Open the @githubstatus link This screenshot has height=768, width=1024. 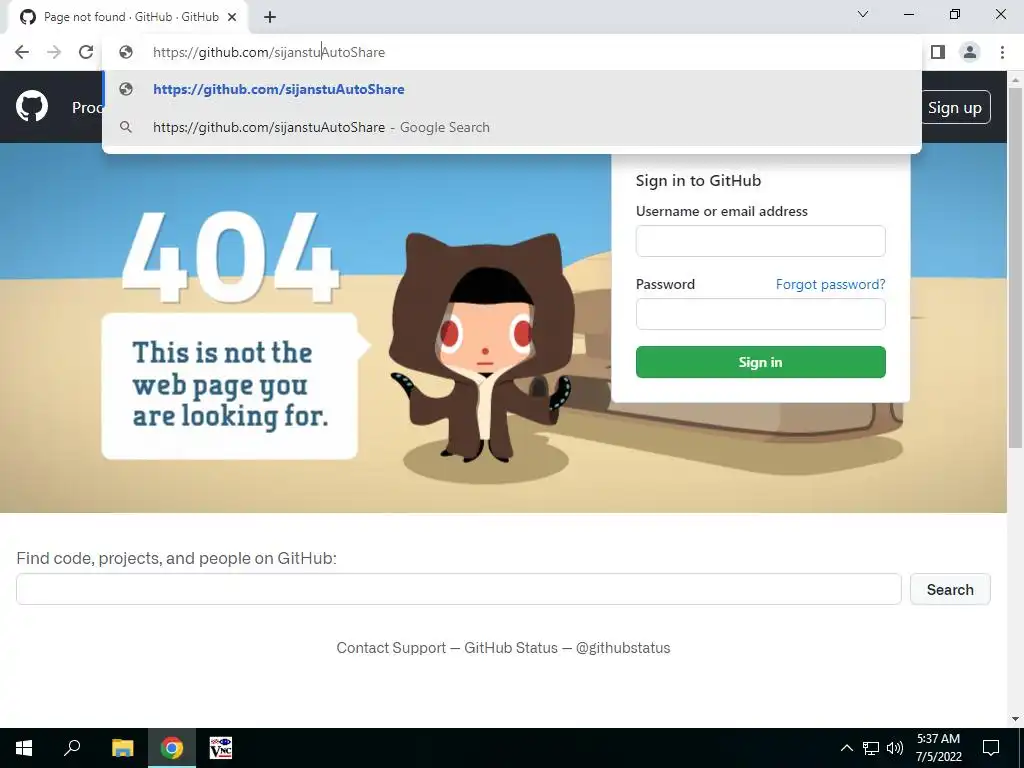coord(623,648)
